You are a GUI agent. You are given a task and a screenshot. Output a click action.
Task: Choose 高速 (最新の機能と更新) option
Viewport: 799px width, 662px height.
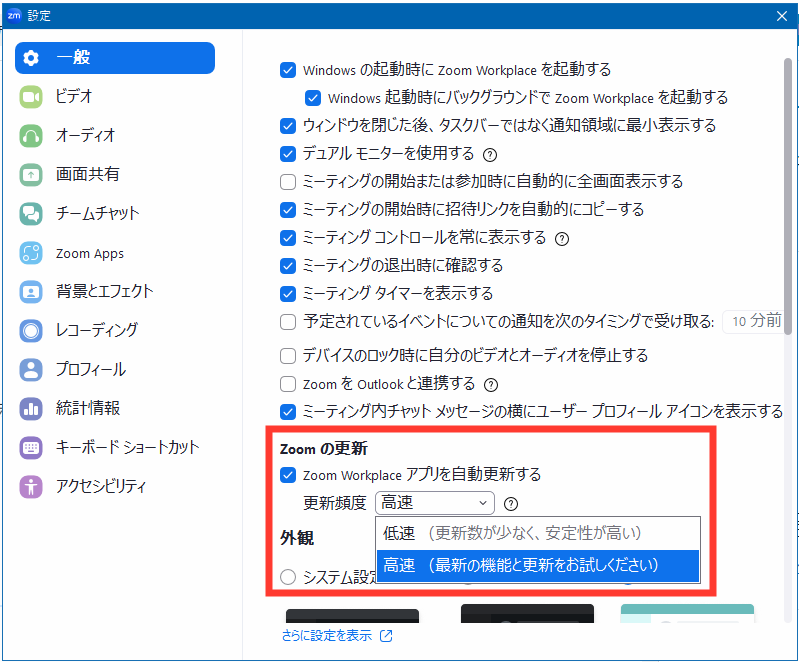tap(538, 566)
